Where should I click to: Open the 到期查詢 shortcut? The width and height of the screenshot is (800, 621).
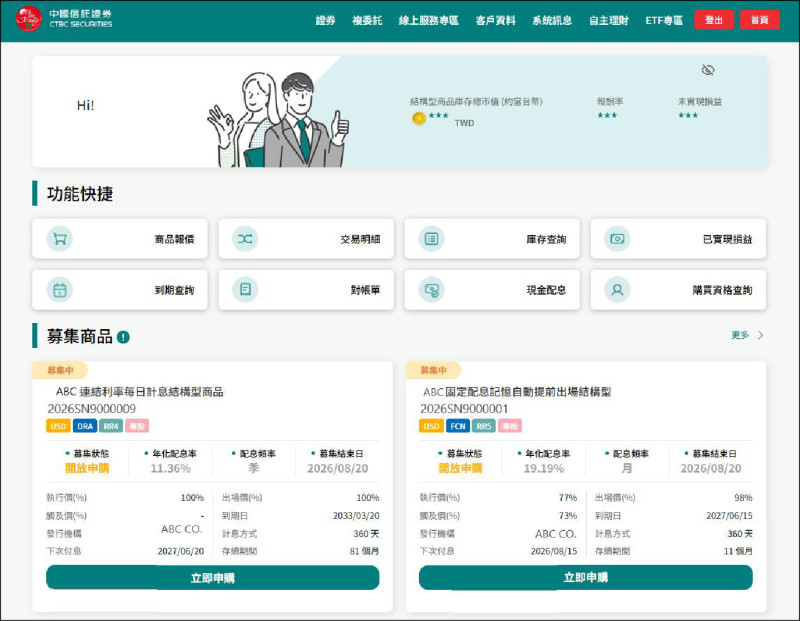[120, 290]
